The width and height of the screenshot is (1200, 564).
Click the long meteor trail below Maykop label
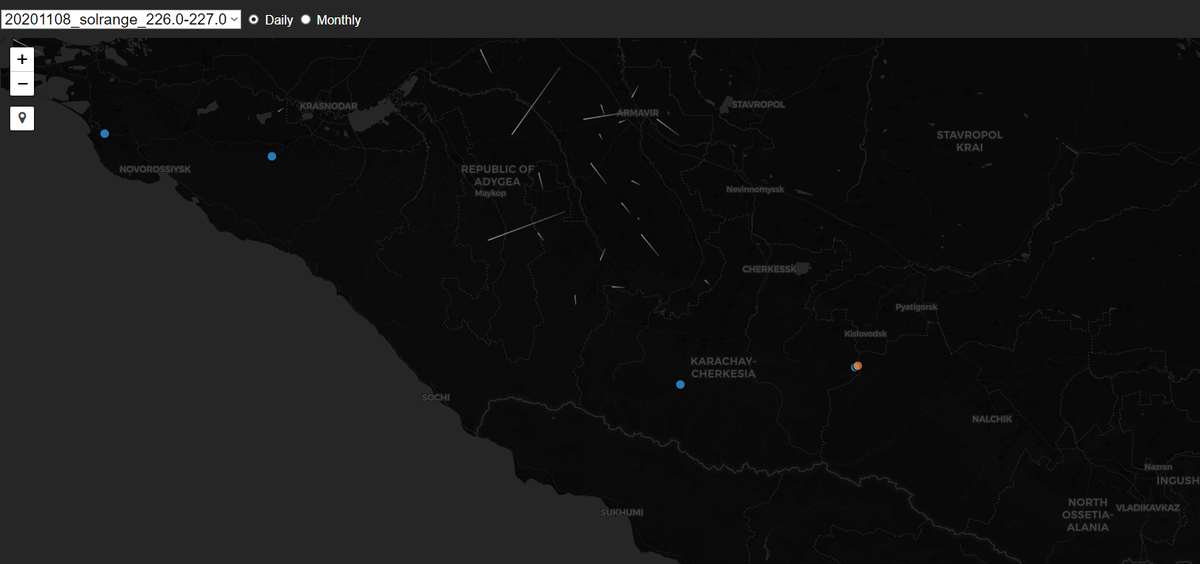click(x=527, y=226)
